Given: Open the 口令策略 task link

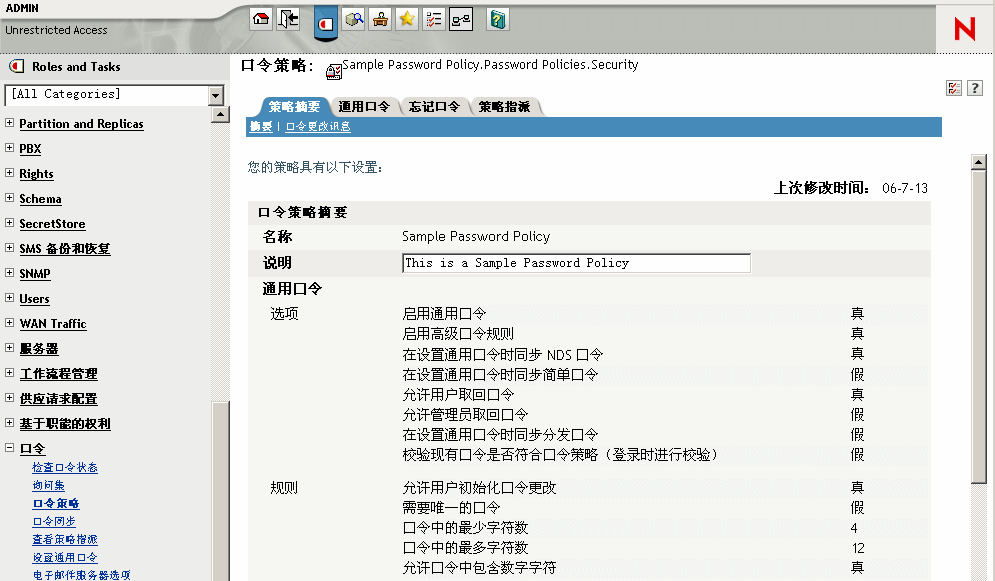Looking at the screenshot, I should point(56,504).
